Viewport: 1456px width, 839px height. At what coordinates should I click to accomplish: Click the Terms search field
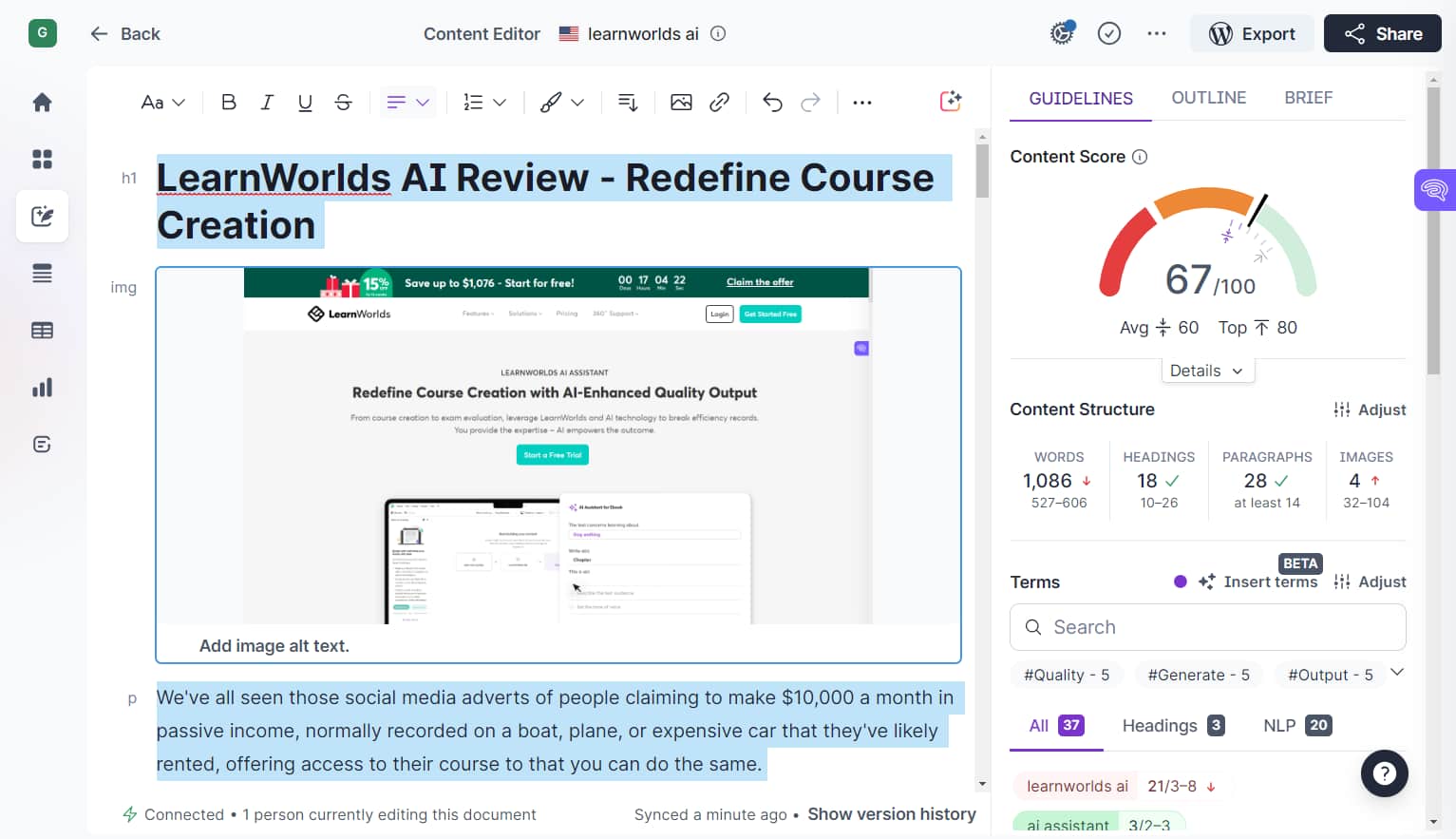coord(1207,627)
